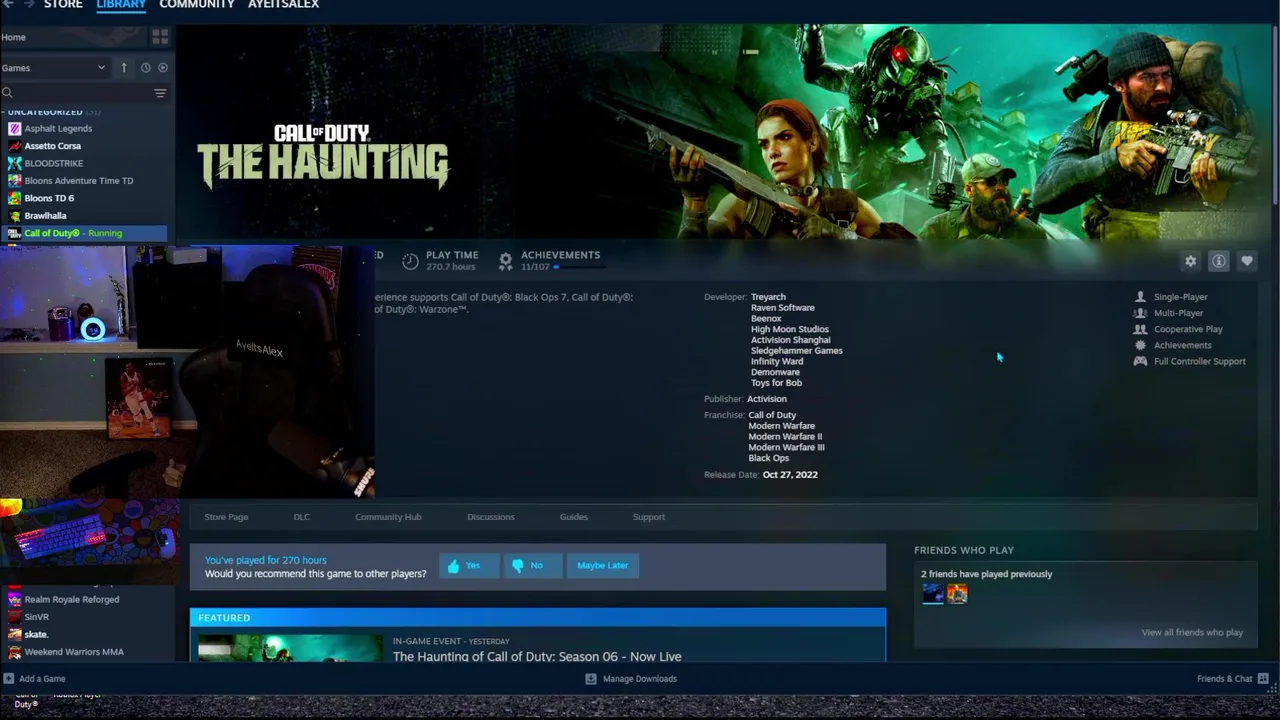This screenshot has width=1280, height=720.
Task: Click the Treyarch developer link
Action: tap(768, 297)
